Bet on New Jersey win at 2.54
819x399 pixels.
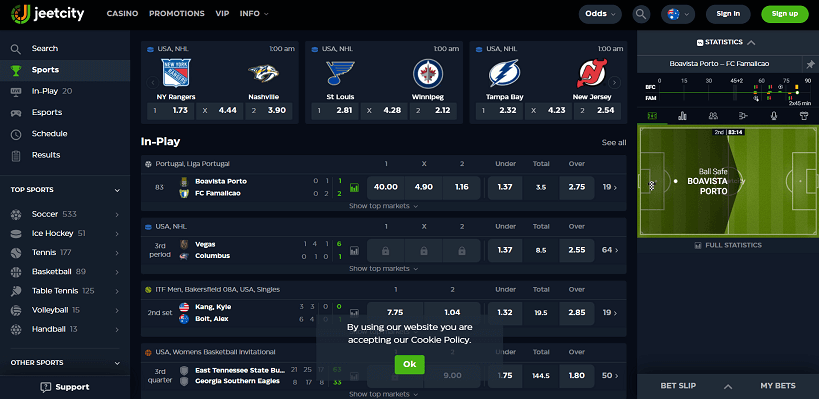tap(597, 111)
